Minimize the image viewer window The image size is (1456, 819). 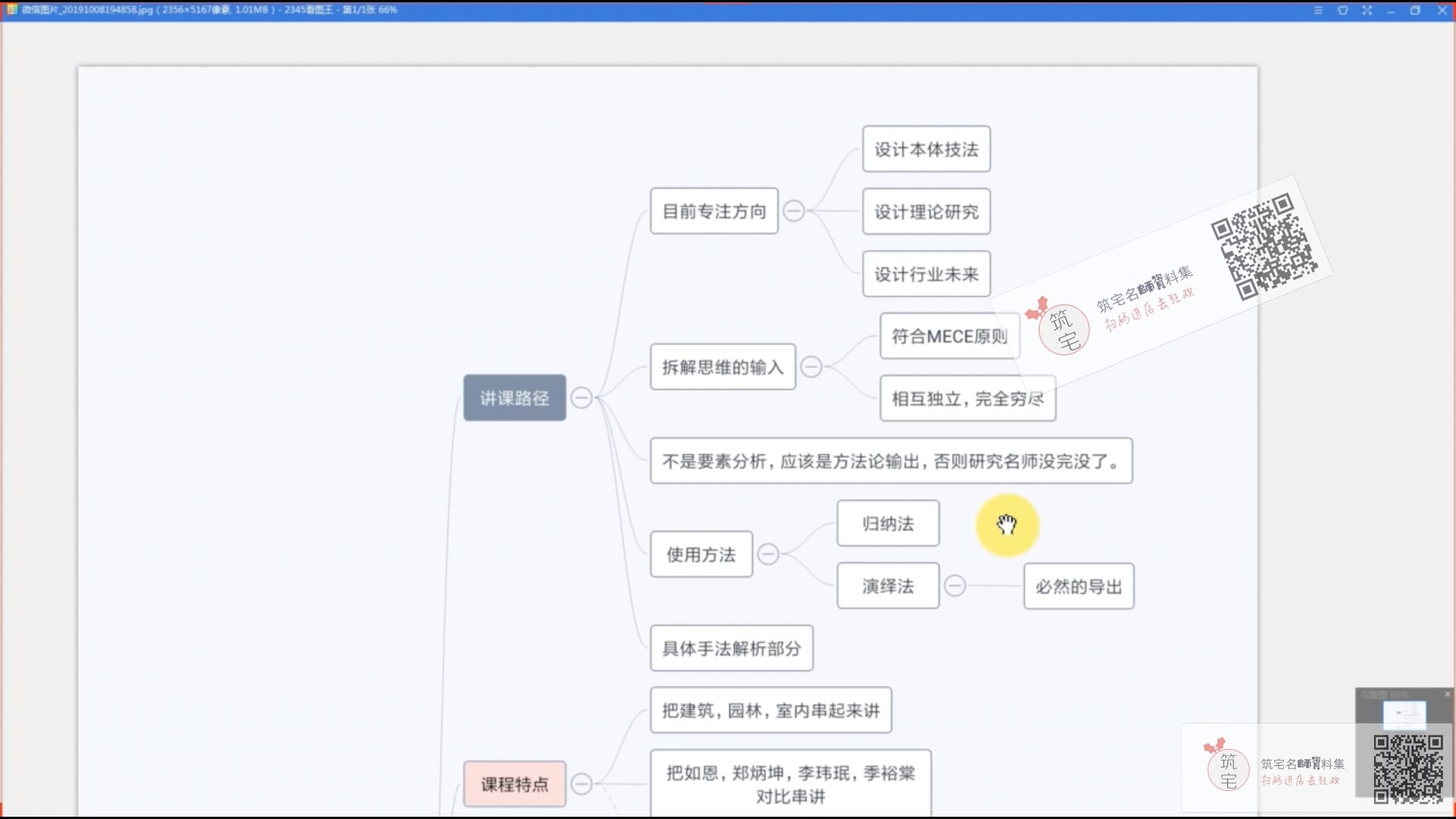pyautogui.click(x=1391, y=11)
